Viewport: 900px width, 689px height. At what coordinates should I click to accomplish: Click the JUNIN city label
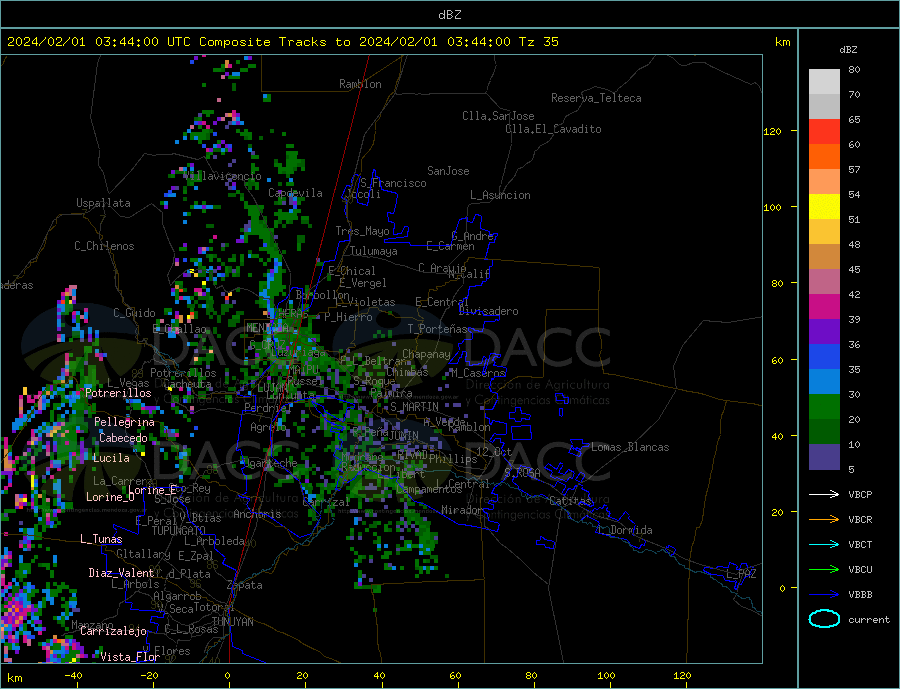(404, 436)
